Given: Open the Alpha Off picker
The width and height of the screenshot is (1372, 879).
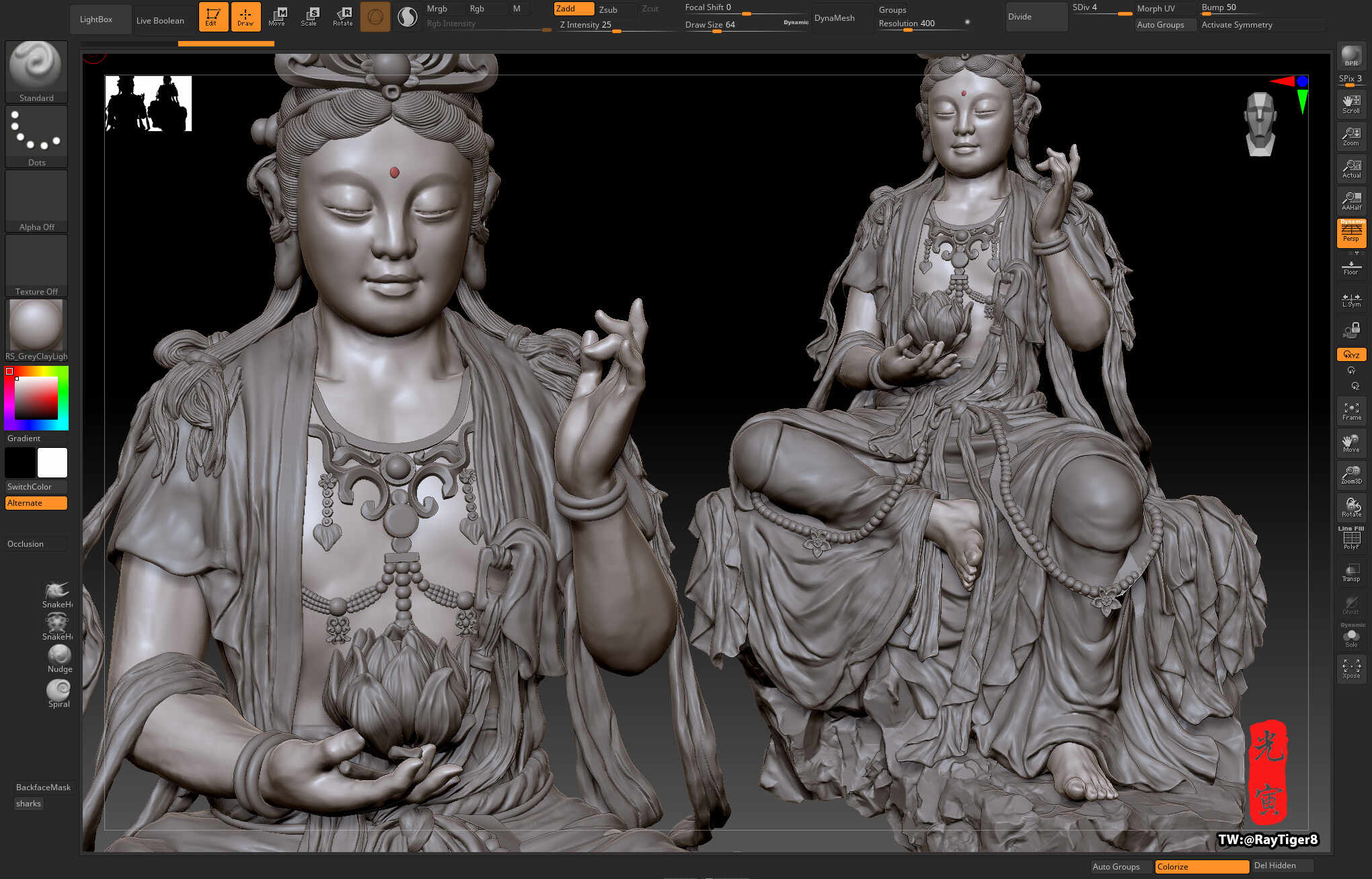Looking at the screenshot, I should click(36, 200).
